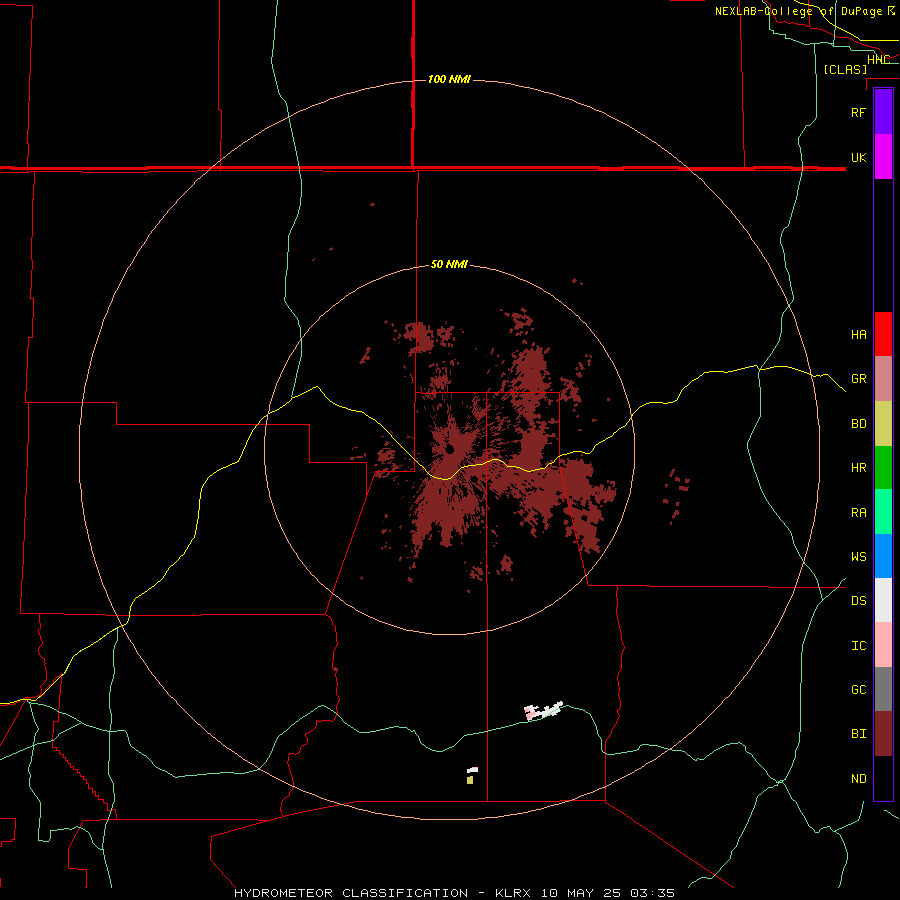
Task: Click the ND legend label
Action: coord(858,779)
